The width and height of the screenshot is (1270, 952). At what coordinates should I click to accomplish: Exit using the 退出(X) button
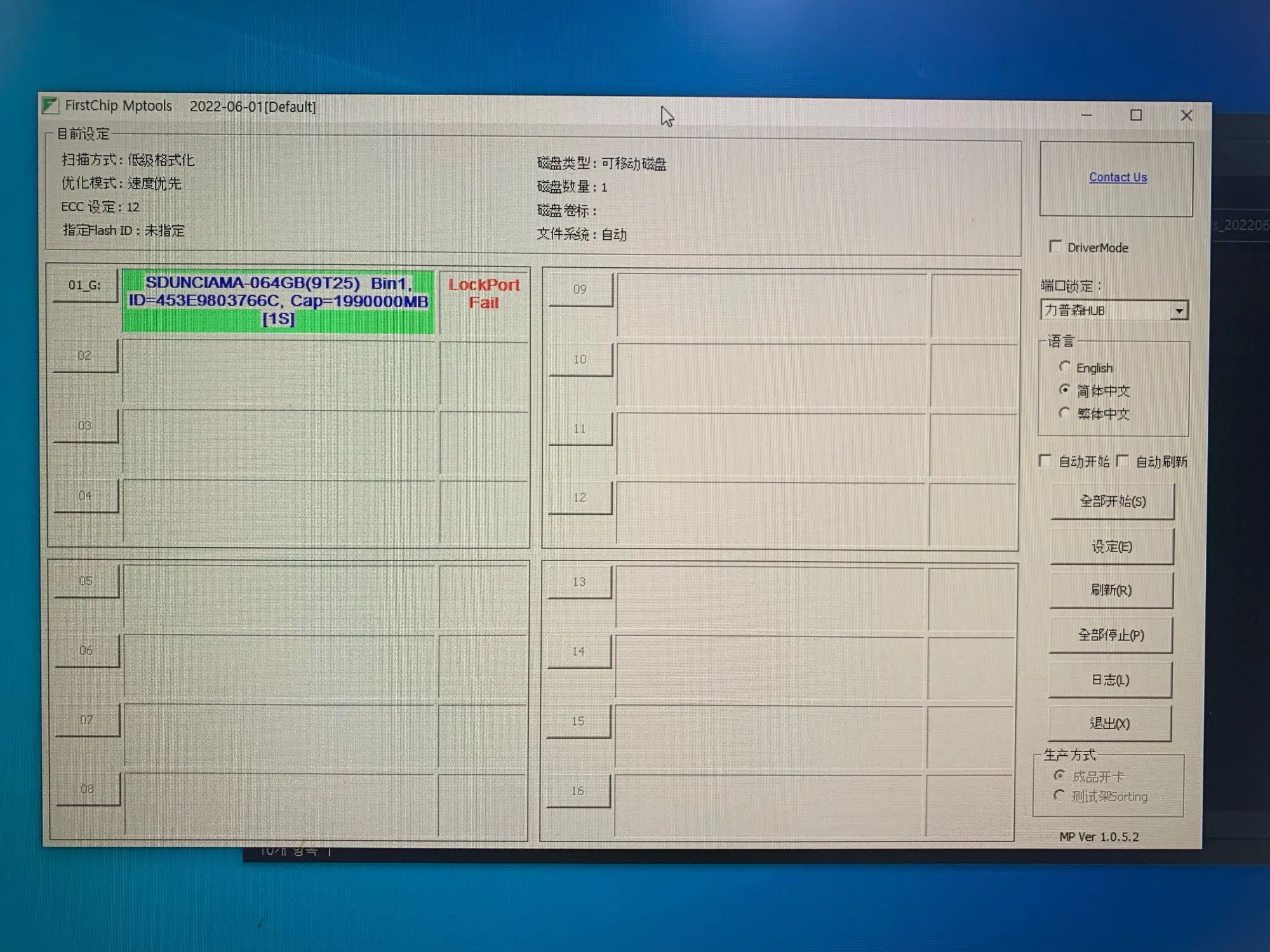coord(1109,723)
